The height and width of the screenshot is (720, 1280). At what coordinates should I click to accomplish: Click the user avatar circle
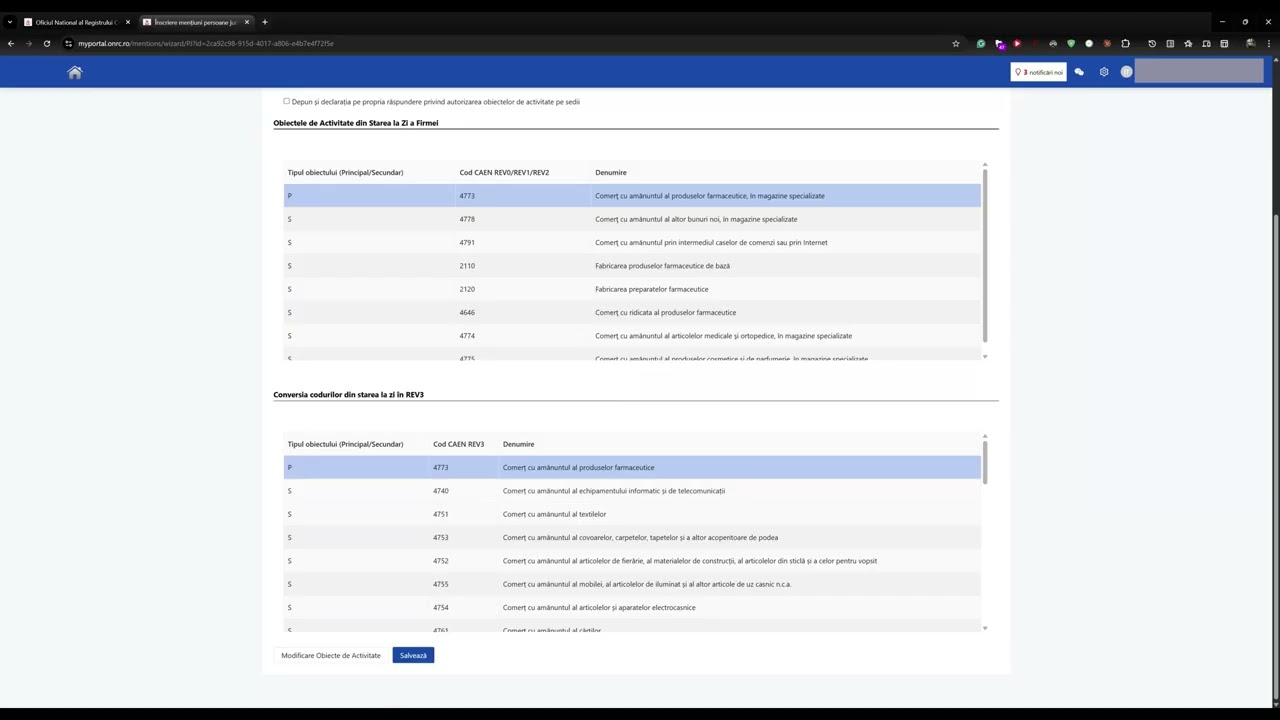pyautogui.click(x=1126, y=72)
